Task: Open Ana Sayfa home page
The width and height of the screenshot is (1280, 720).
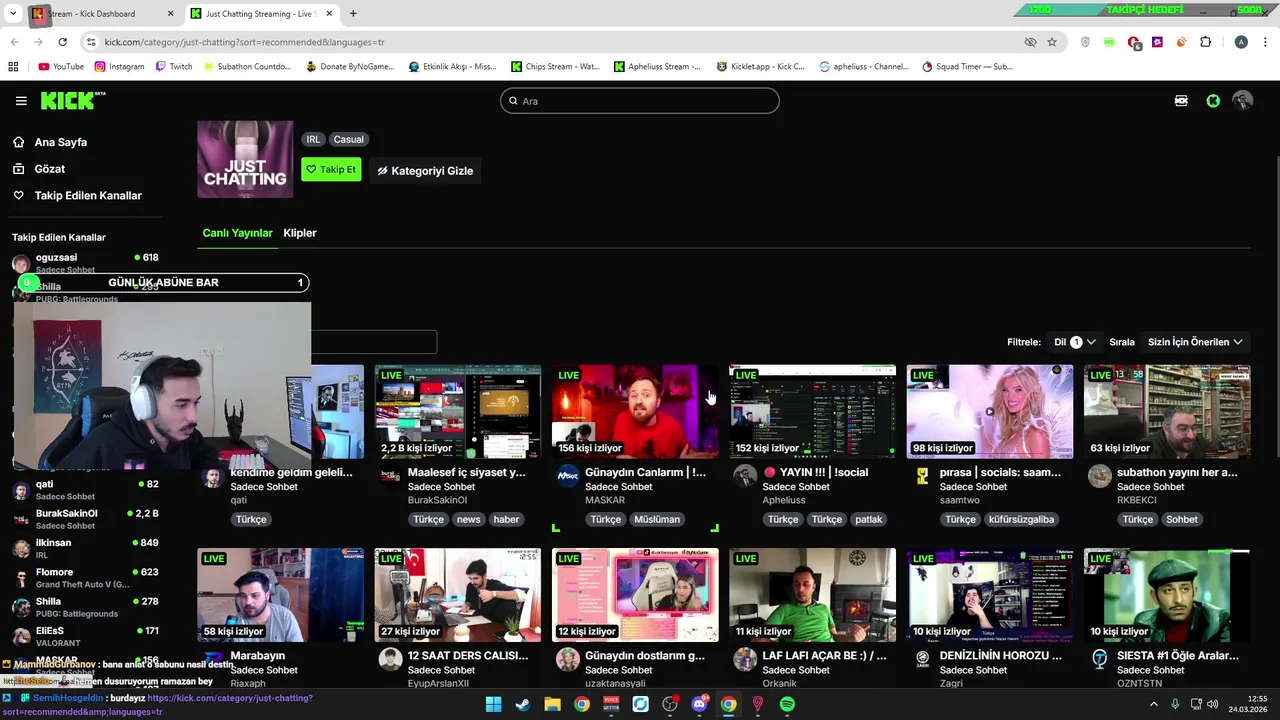Action: point(60,142)
